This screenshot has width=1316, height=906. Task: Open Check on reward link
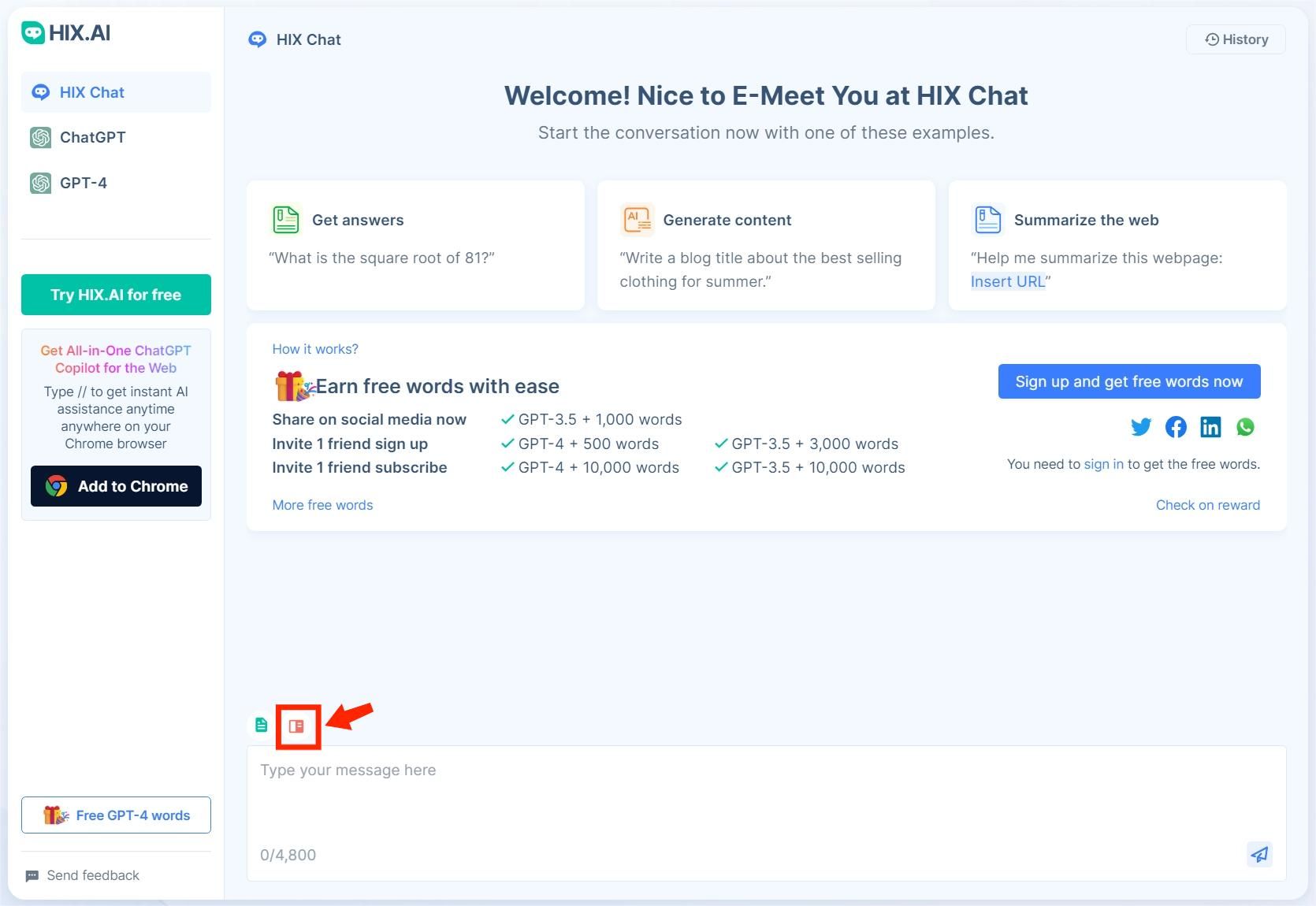point(1208,505)
